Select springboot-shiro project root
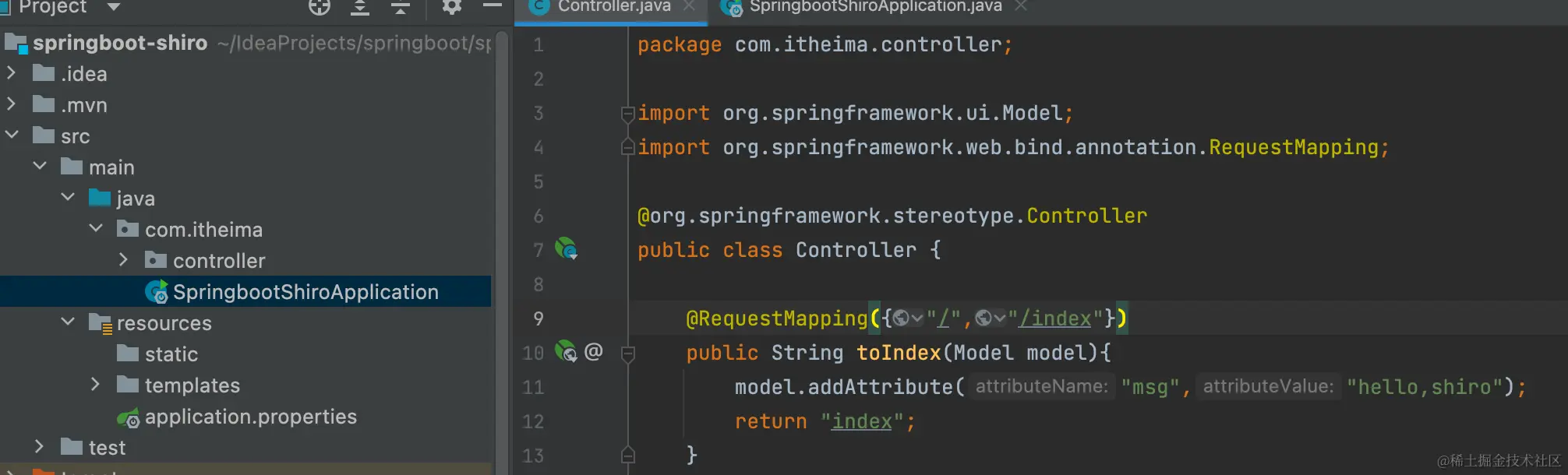Viewport: 1568px width, 475px height. coord(120,43)
